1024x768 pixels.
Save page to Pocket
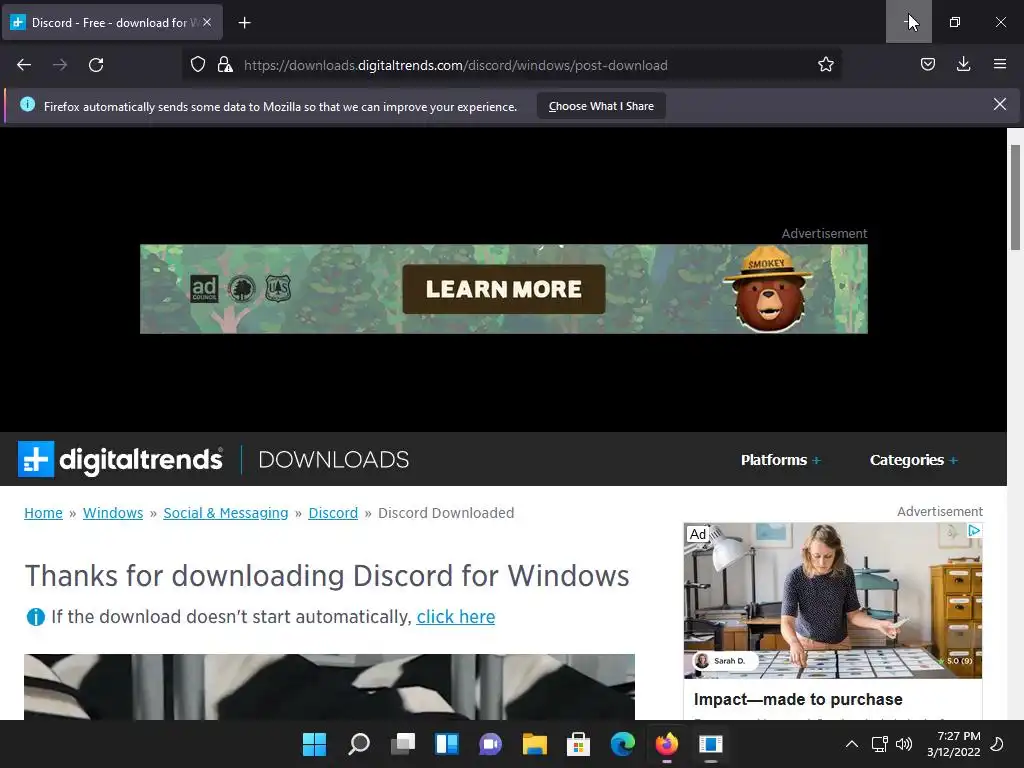[x=927, y=64]
